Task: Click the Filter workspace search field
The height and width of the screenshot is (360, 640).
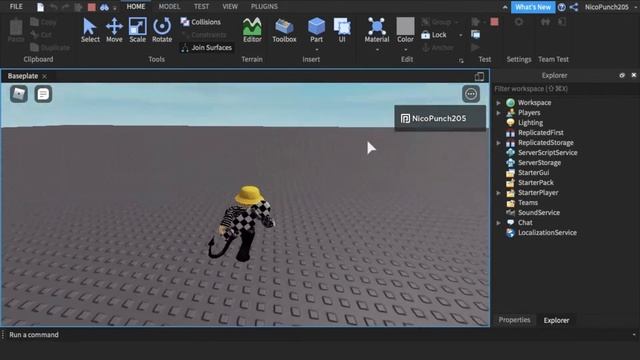Action: [564, 89]
